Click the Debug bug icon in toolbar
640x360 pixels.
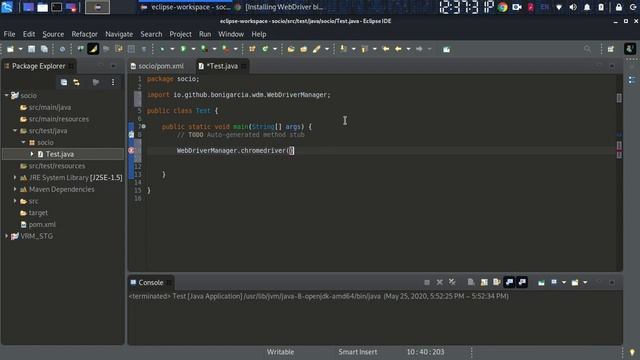click(x=162, y=49)
